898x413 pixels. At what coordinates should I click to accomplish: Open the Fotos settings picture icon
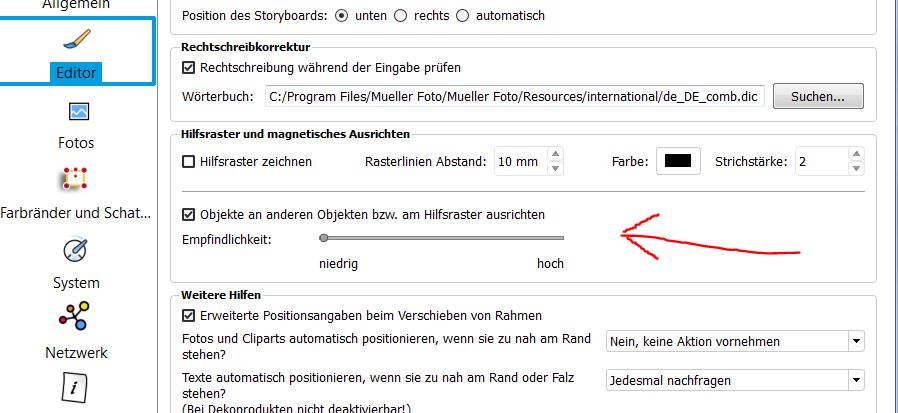click(x=77, y=111)
